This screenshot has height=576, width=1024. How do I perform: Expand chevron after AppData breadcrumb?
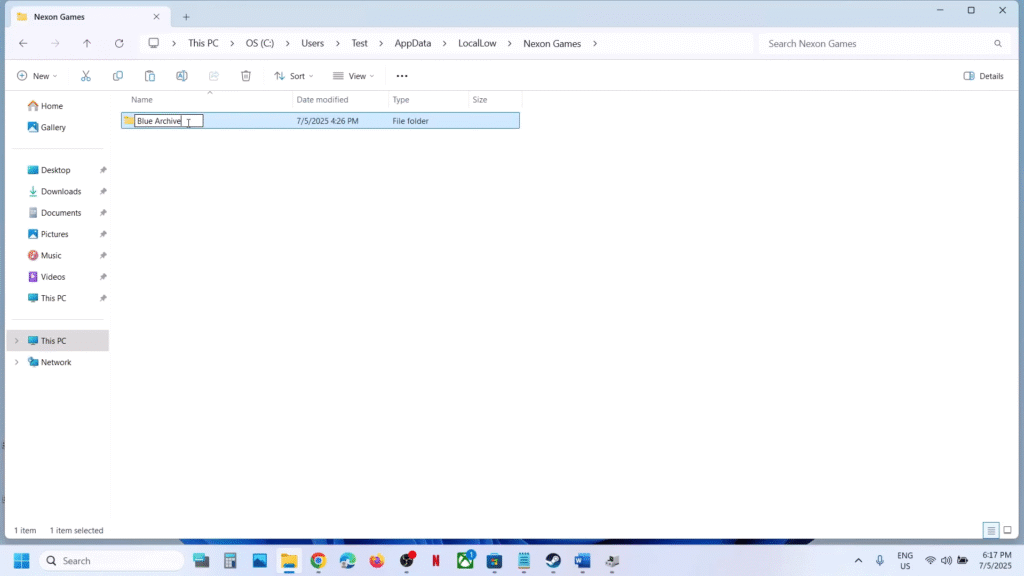tap(445, 43)
